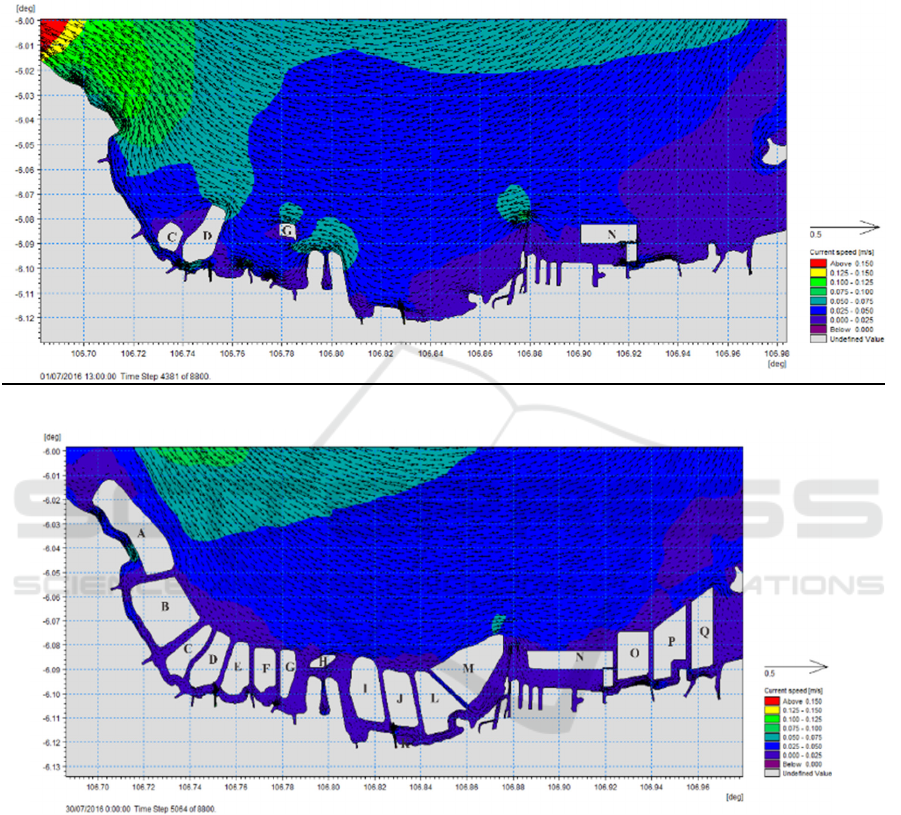Click island J in the bottom map
Screen dimensions: 901x815
399,699
